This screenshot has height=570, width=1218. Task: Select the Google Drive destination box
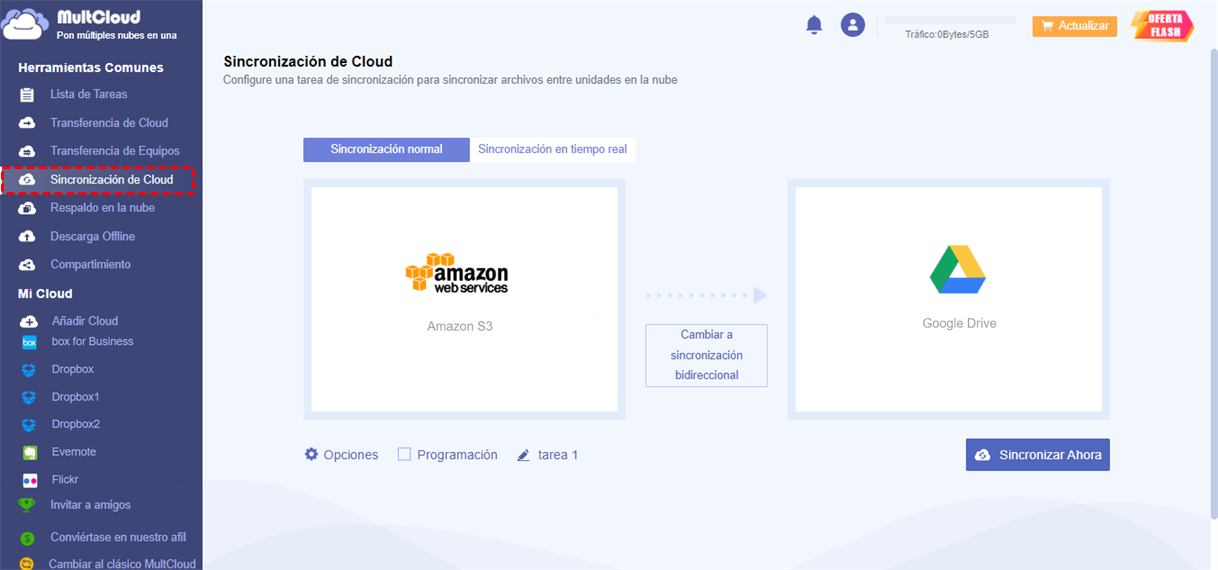tap(949, 299)
